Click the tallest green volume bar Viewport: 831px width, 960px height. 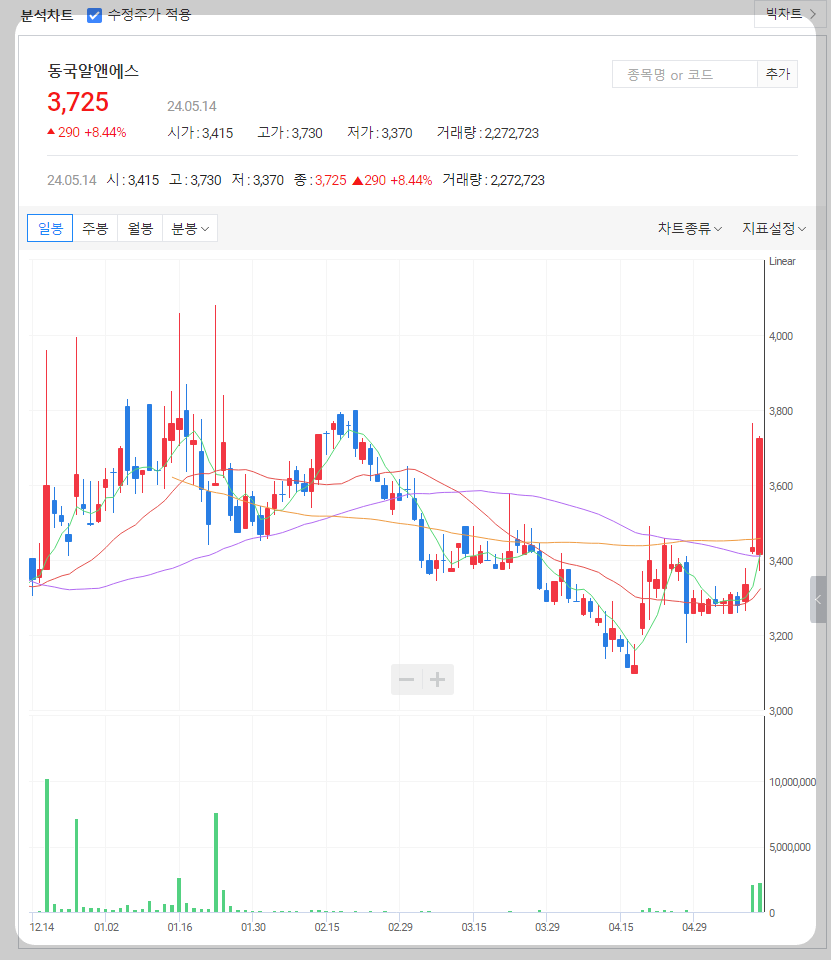47,846
